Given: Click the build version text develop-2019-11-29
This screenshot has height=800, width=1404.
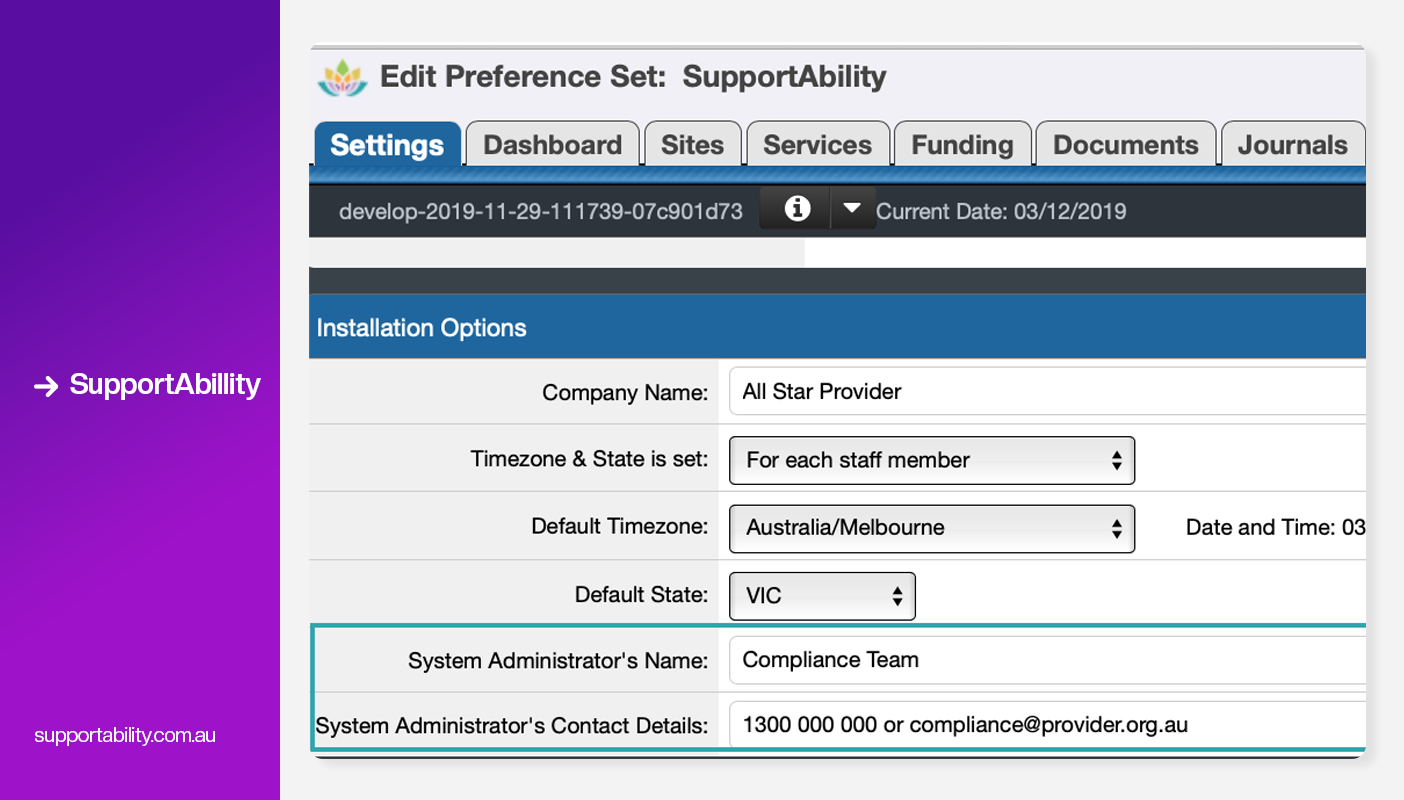Looking at the screenshot, I should point(541,211).
